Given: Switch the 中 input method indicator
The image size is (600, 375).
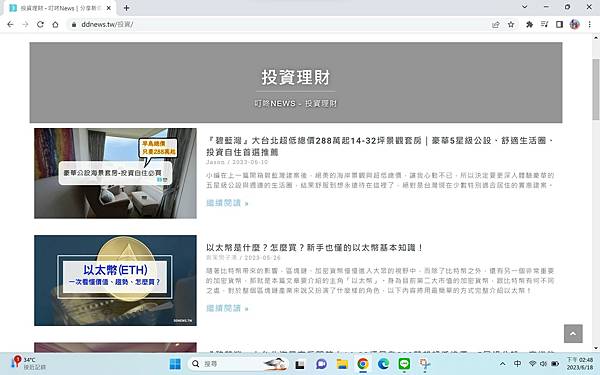Looking at the screenshot, I should (x=517, y=364).
